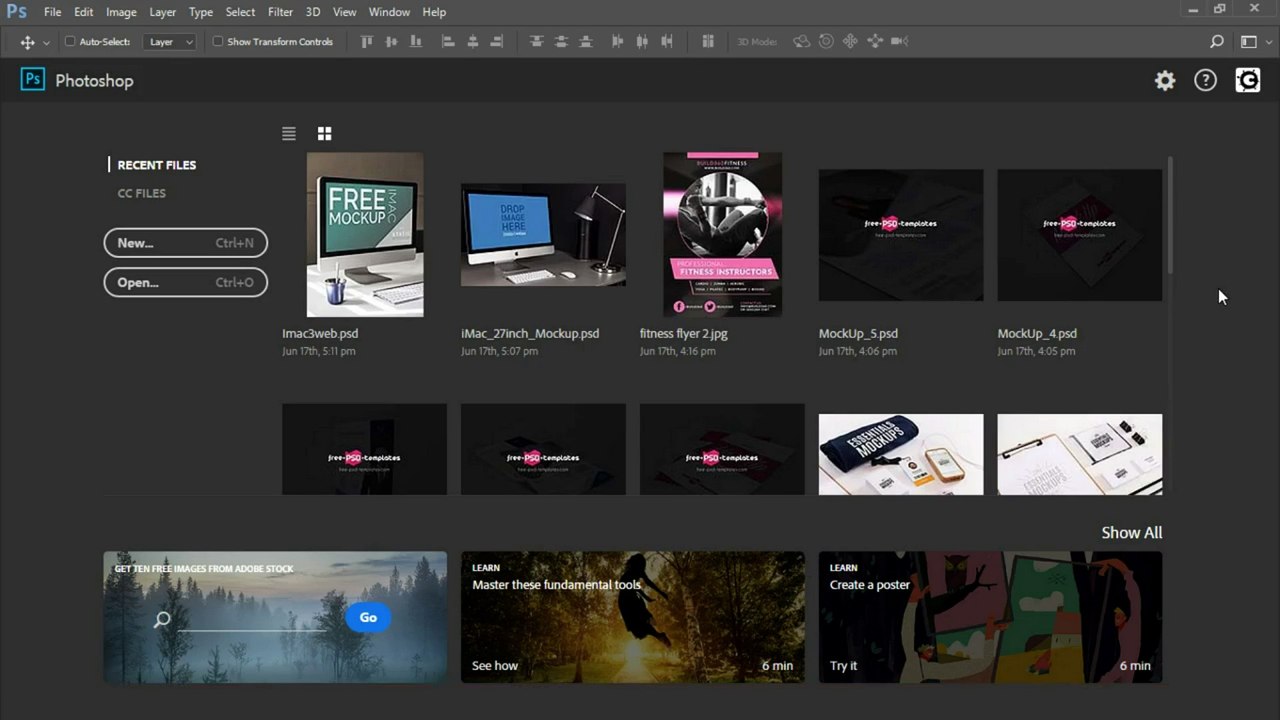Screen dimensions: 1280x720
Task: Open the Select menu
Action: pos(240,12)
